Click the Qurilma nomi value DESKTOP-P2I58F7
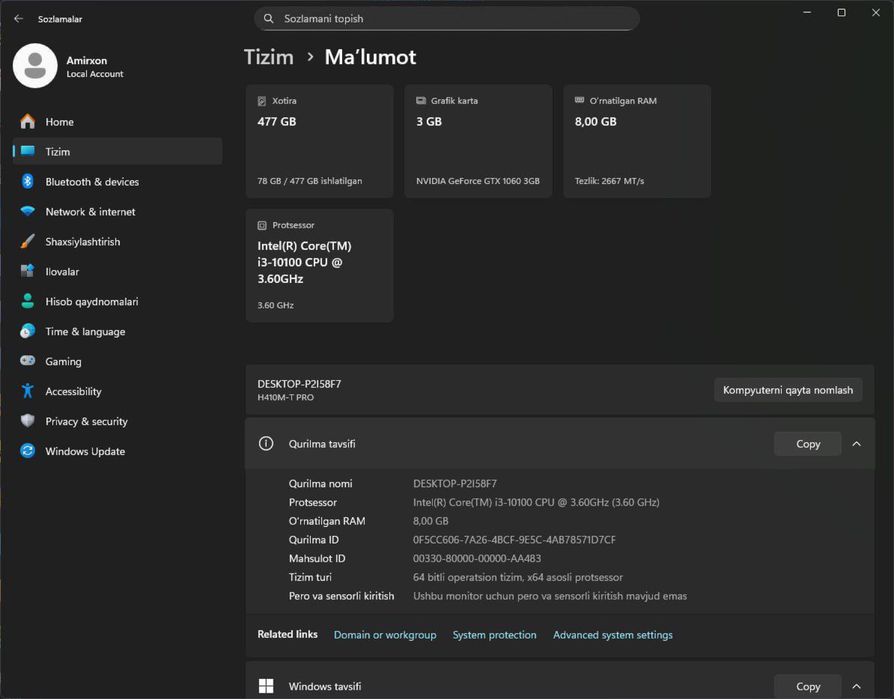The image size is (894, 699). coord(455,483)
